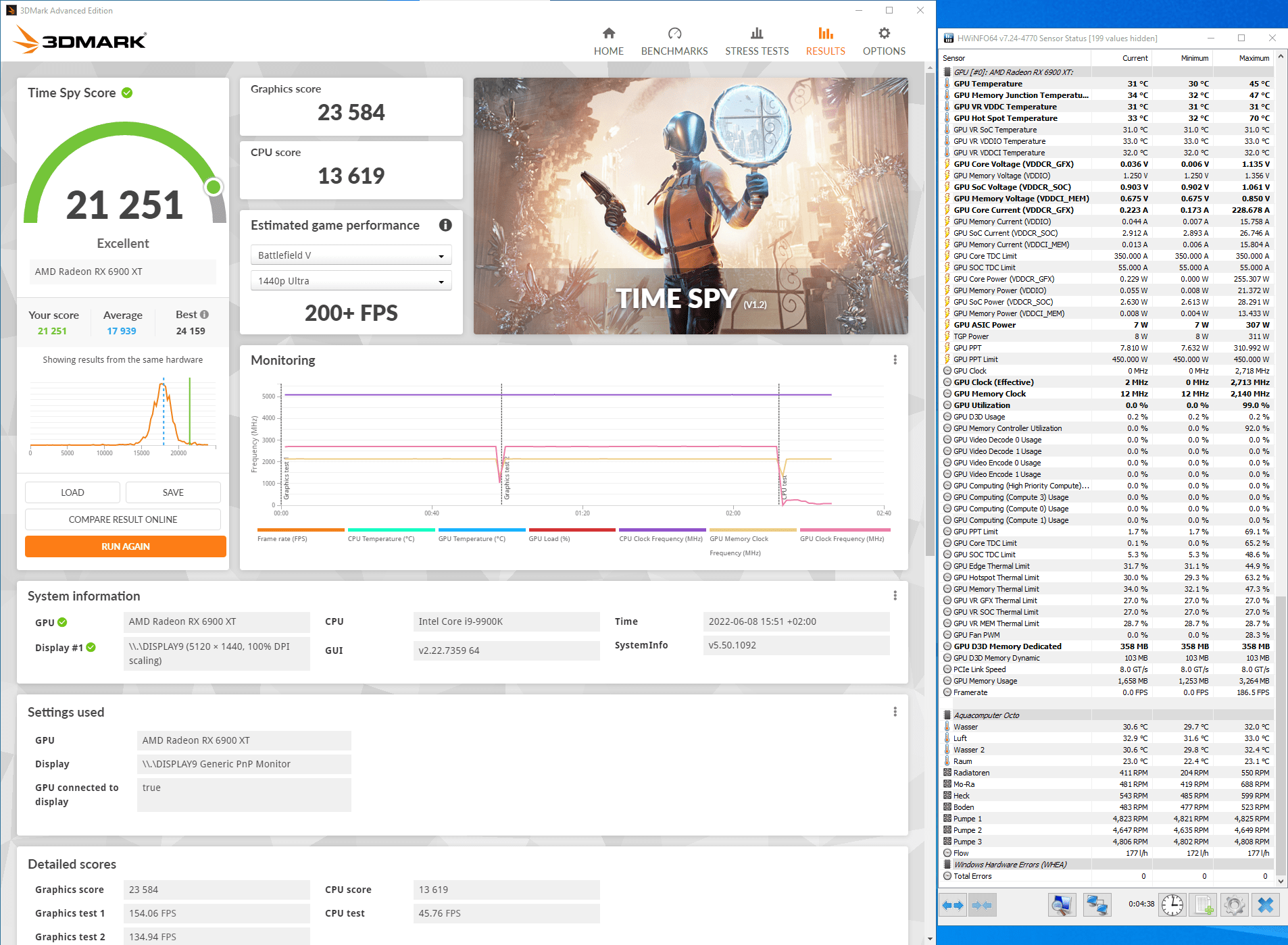This screenshot has width=1288, height=945.
Task: Click the Time Spy artwork thumbnail
Action: pyautogui.click(x=691, y=206)
